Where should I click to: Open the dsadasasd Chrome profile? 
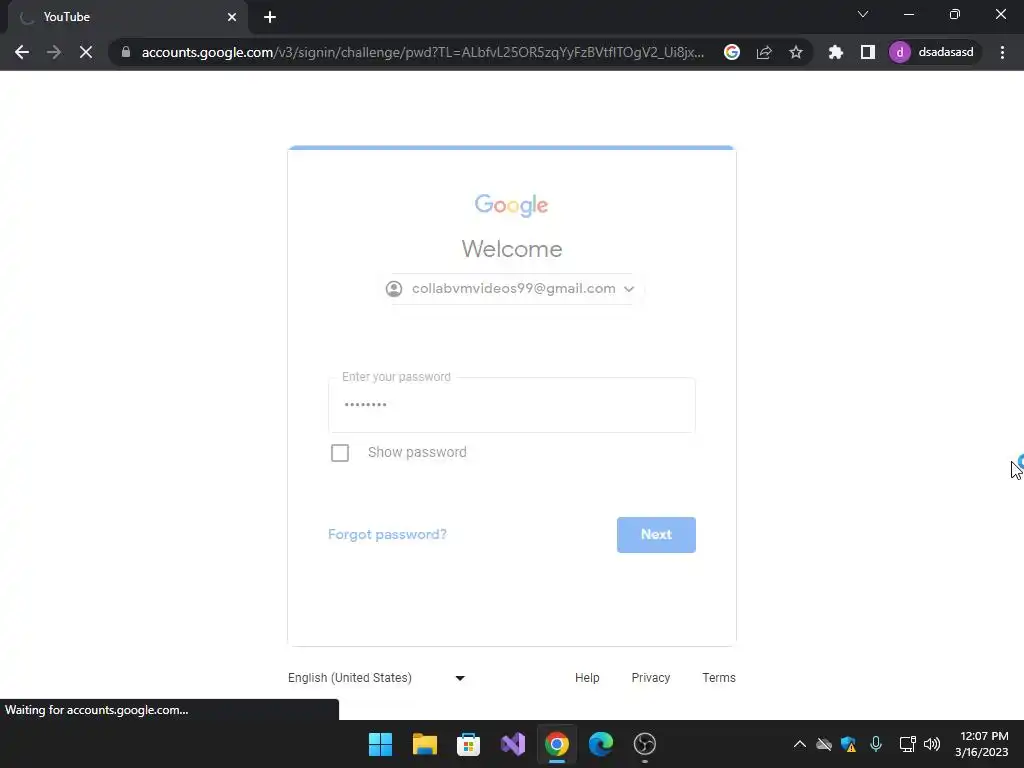pos(934,52)
